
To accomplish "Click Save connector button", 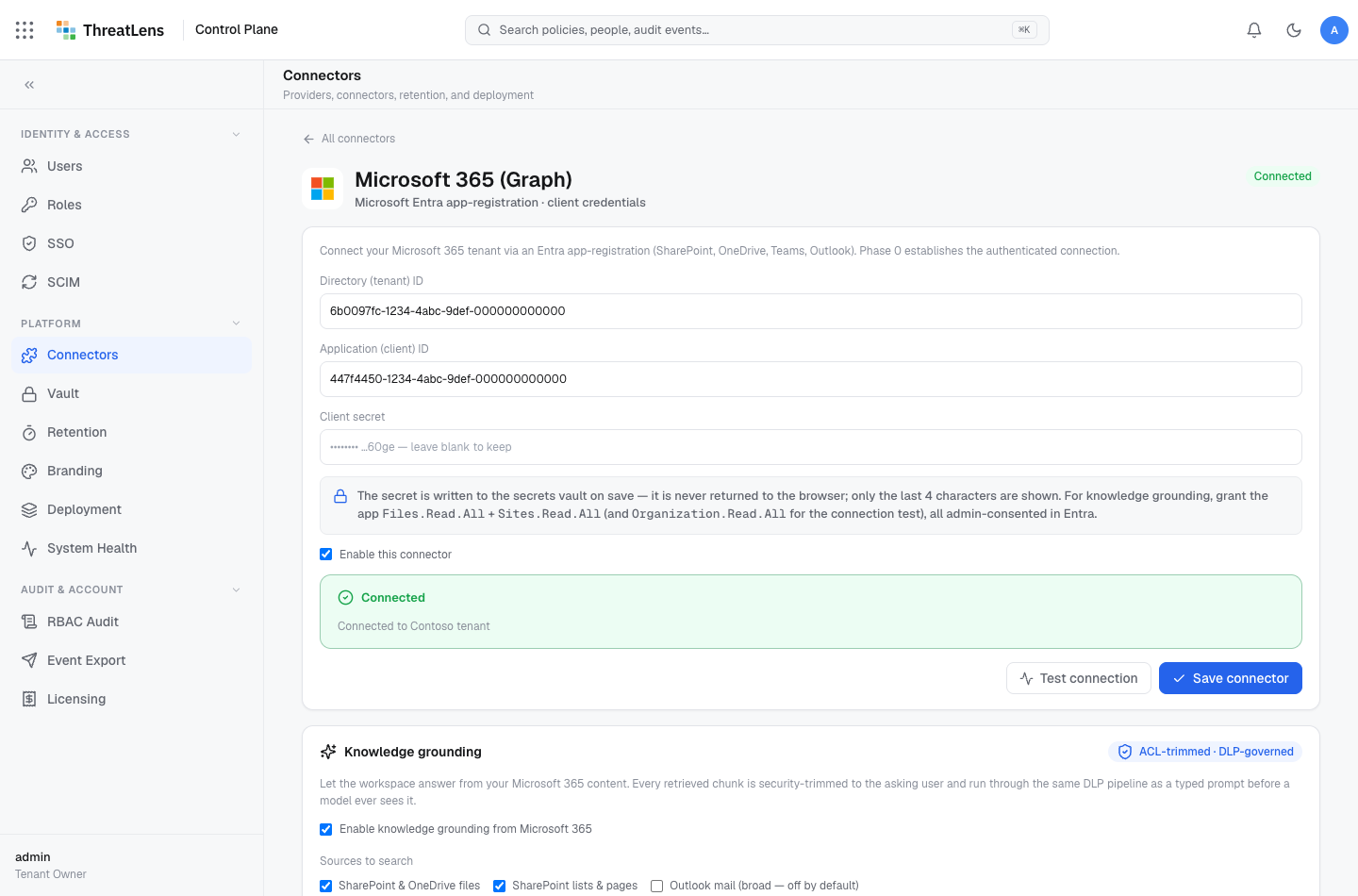I will [x=1231, y=678].
